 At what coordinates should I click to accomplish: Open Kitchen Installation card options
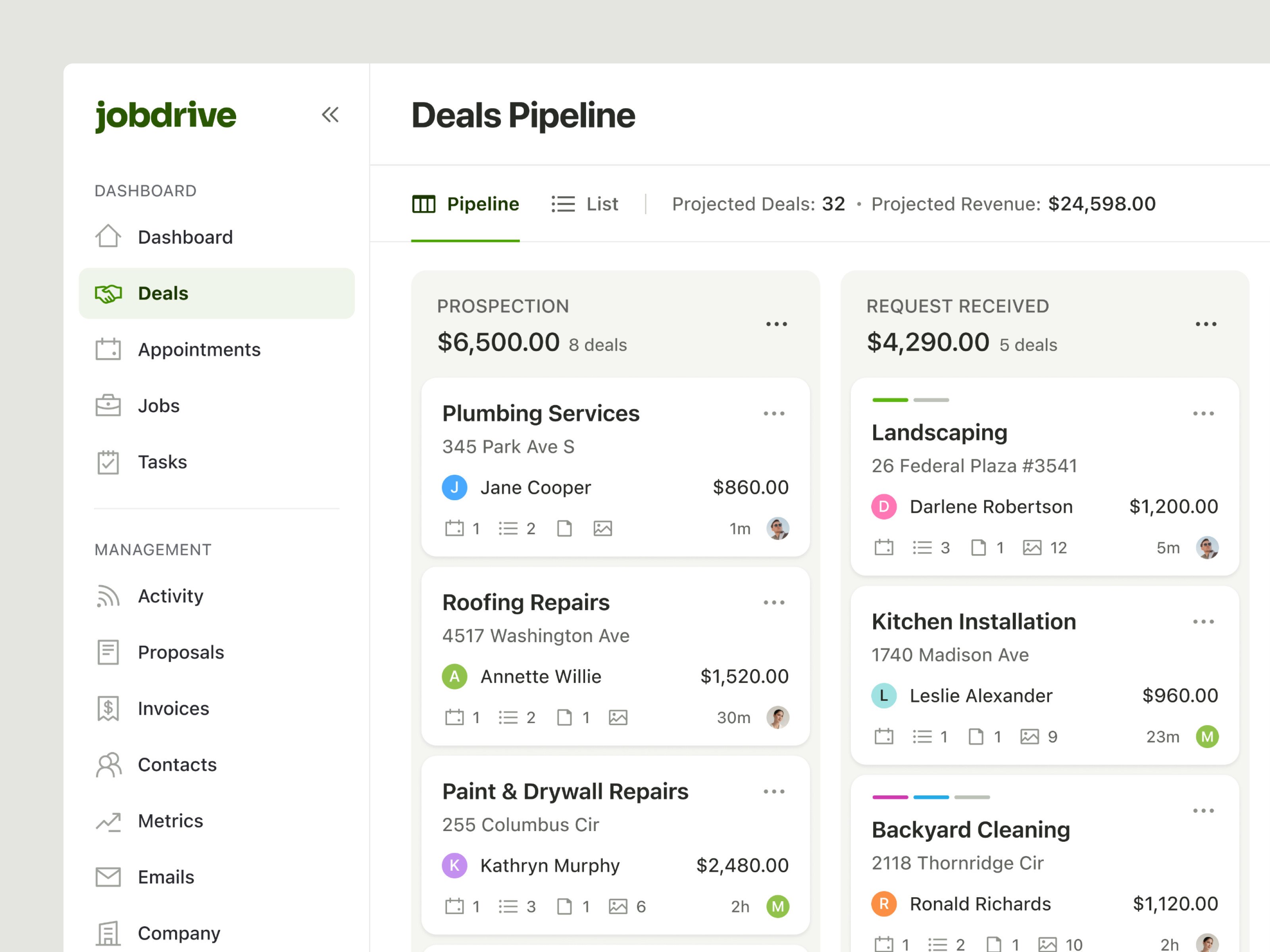(x=1203, y=622)
